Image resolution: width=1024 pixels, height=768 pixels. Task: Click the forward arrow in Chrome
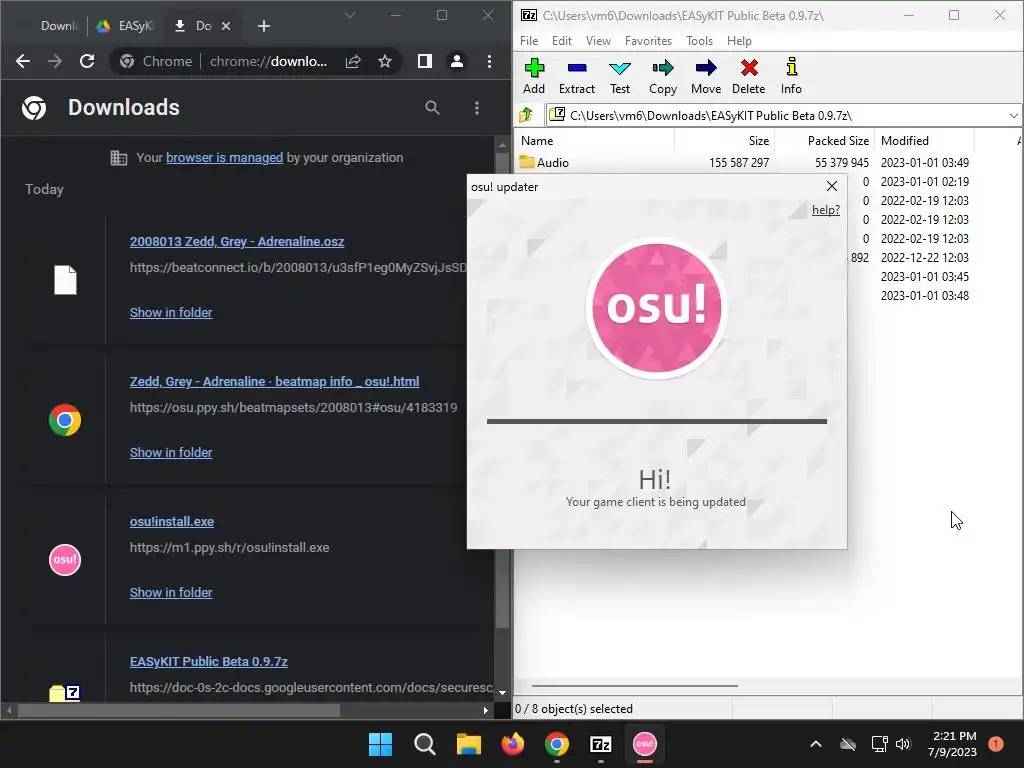55,61
